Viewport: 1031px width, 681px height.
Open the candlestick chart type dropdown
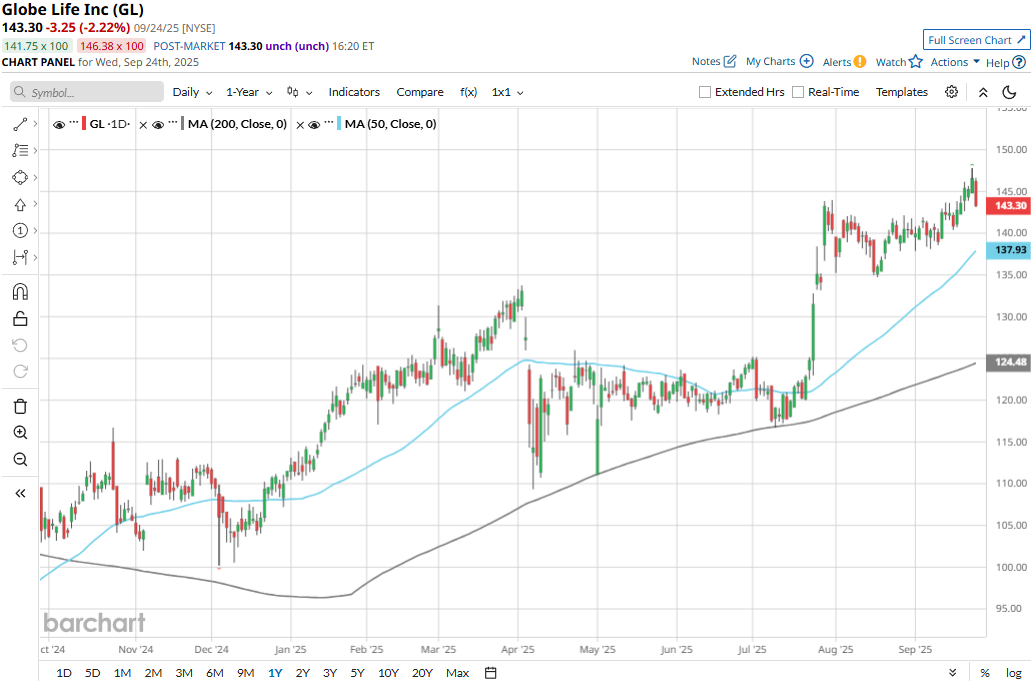[299, 92]
